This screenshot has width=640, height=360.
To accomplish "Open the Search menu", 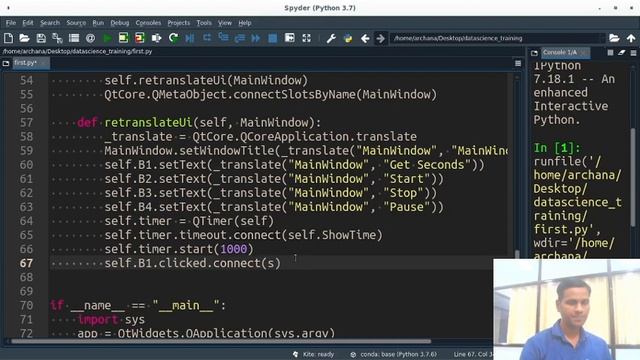I will [x=50, y=23].
